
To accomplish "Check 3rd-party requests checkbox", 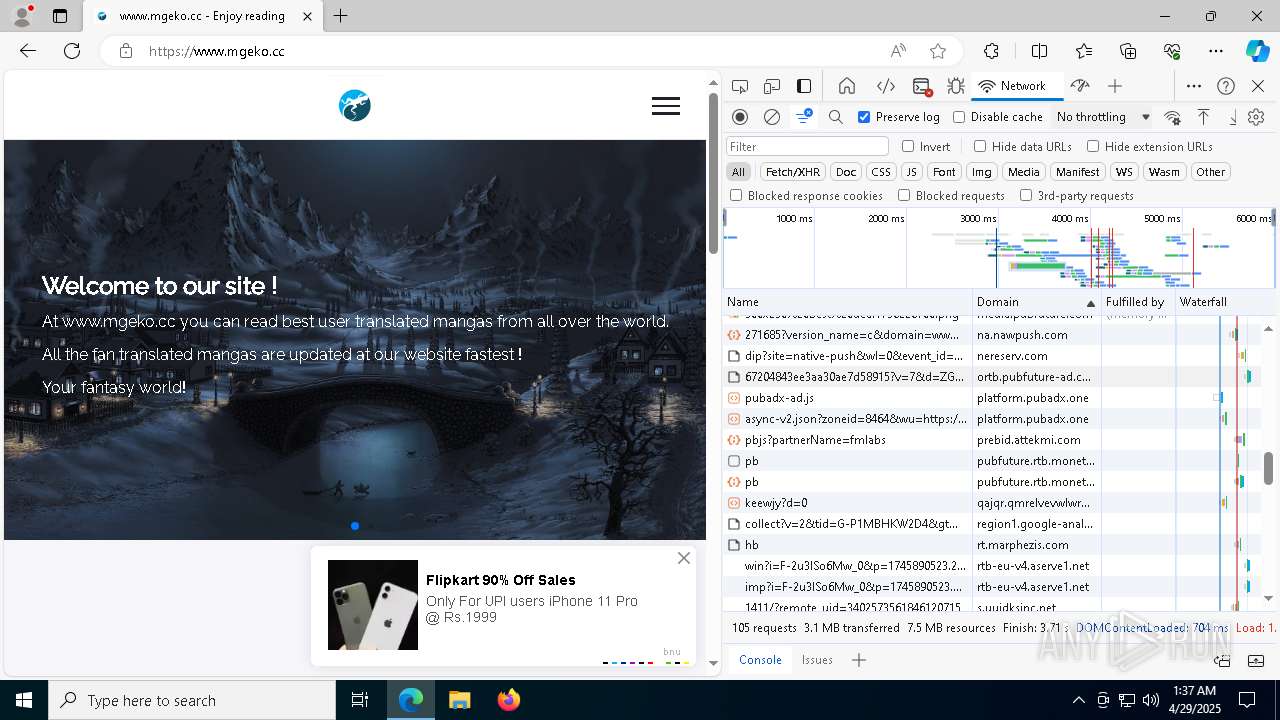I will coord(1026,196).
